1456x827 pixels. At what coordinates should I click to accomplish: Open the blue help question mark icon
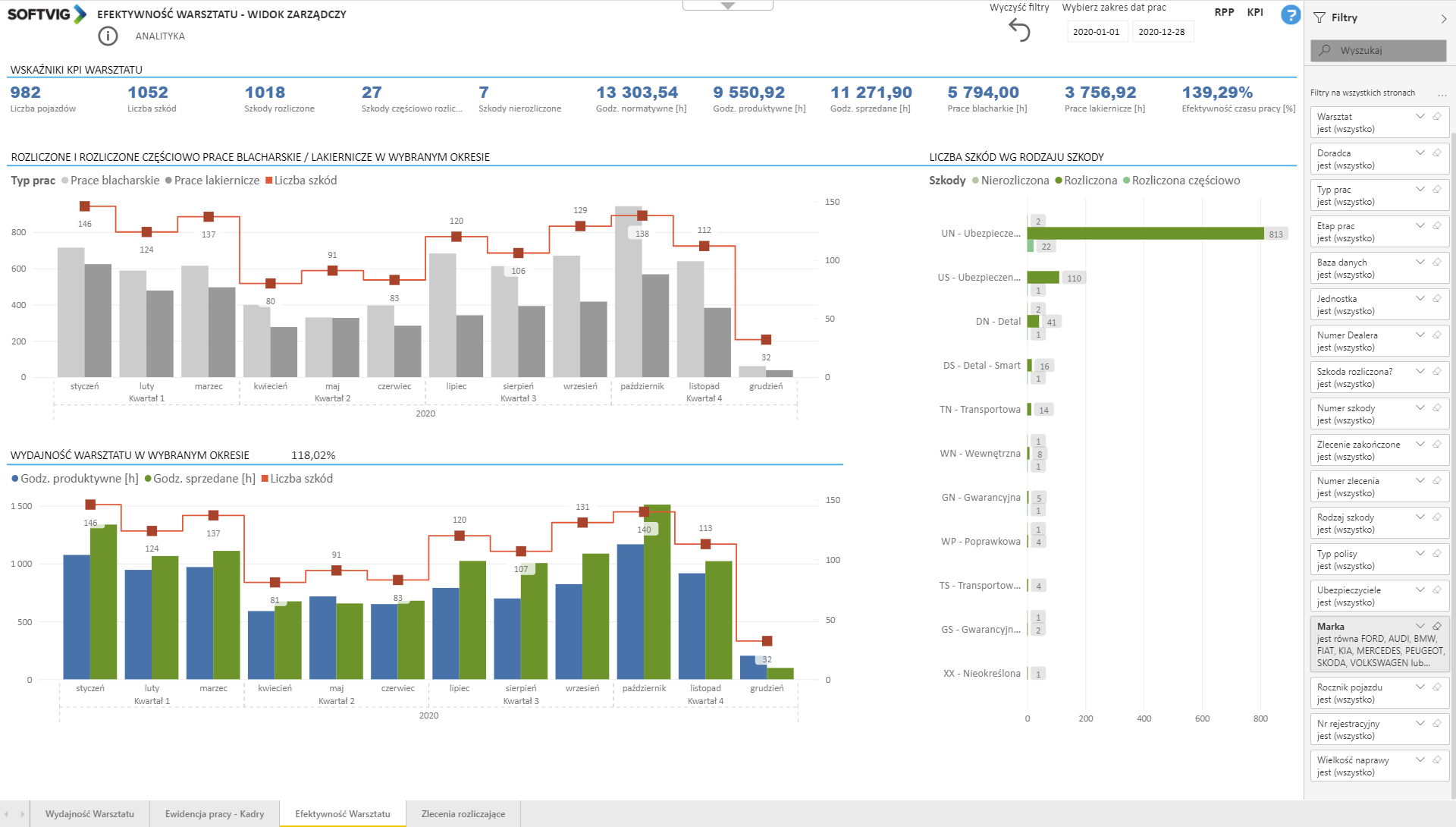[x=1290, y=14]
